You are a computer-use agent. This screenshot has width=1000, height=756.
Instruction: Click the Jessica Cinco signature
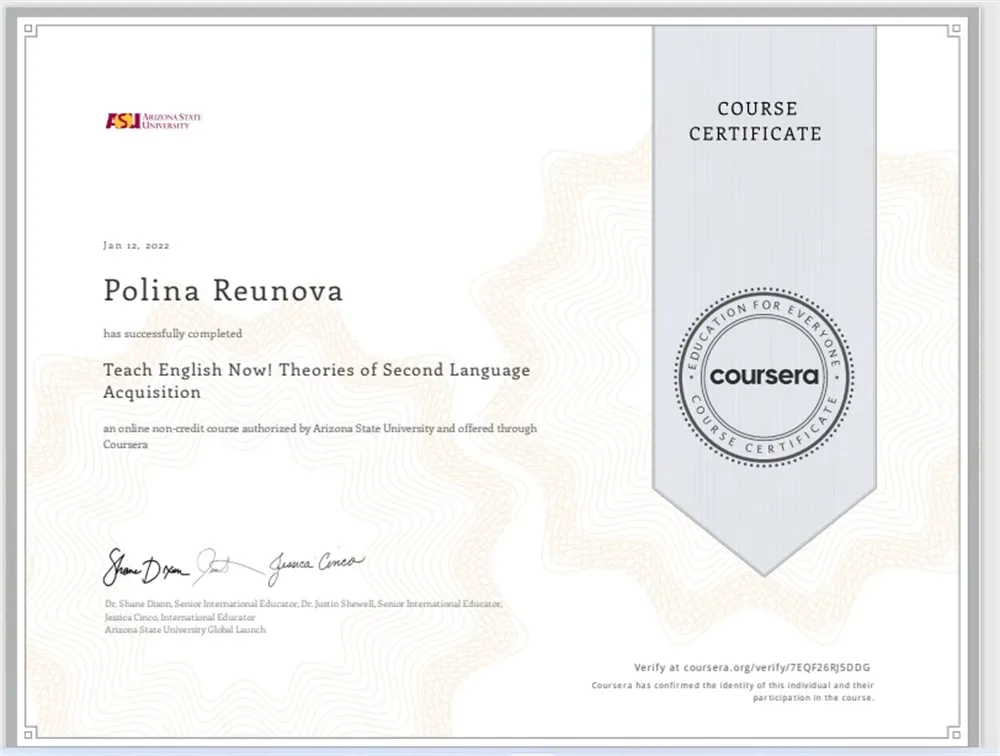point(316,567)
